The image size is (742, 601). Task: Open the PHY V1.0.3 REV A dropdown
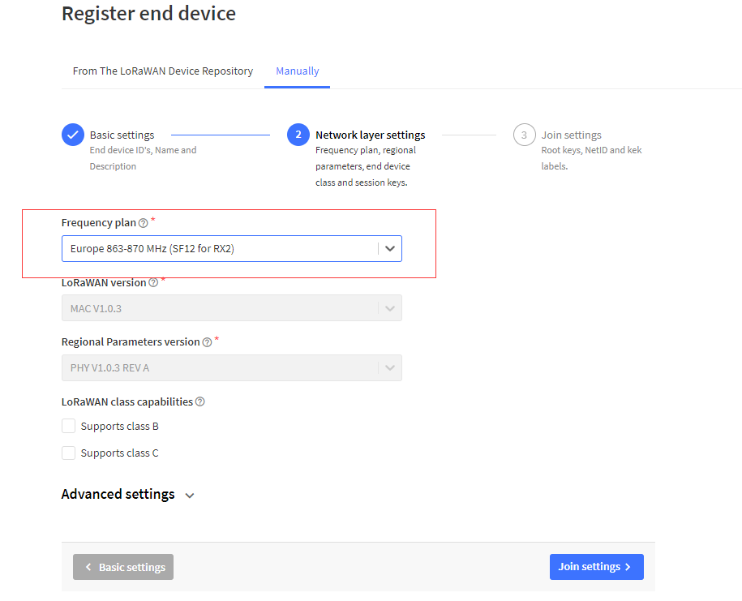(x=231, y=368)
